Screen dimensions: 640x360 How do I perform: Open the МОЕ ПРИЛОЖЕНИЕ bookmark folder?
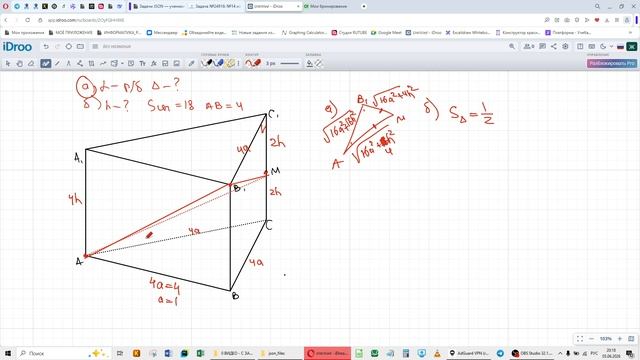70,33
